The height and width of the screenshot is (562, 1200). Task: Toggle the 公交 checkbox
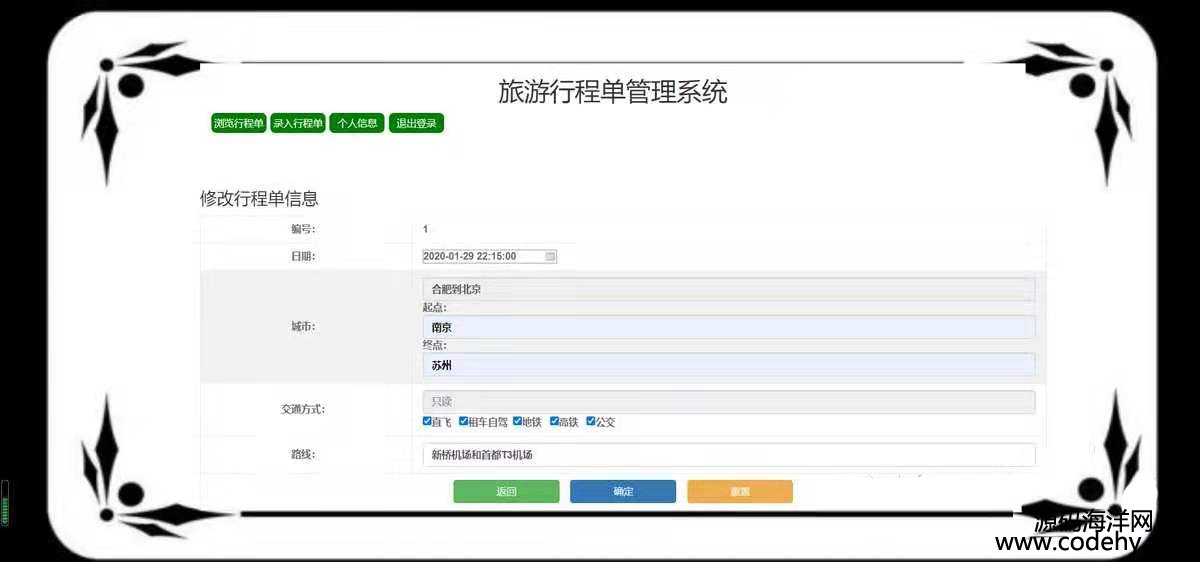coord(591,421)
